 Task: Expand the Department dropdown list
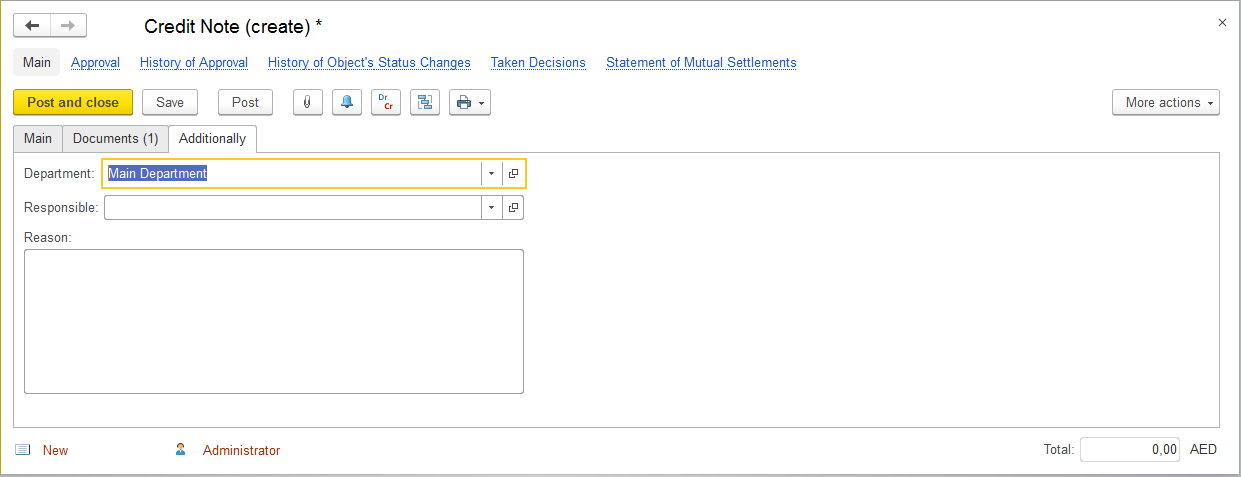tap(491, 174)
